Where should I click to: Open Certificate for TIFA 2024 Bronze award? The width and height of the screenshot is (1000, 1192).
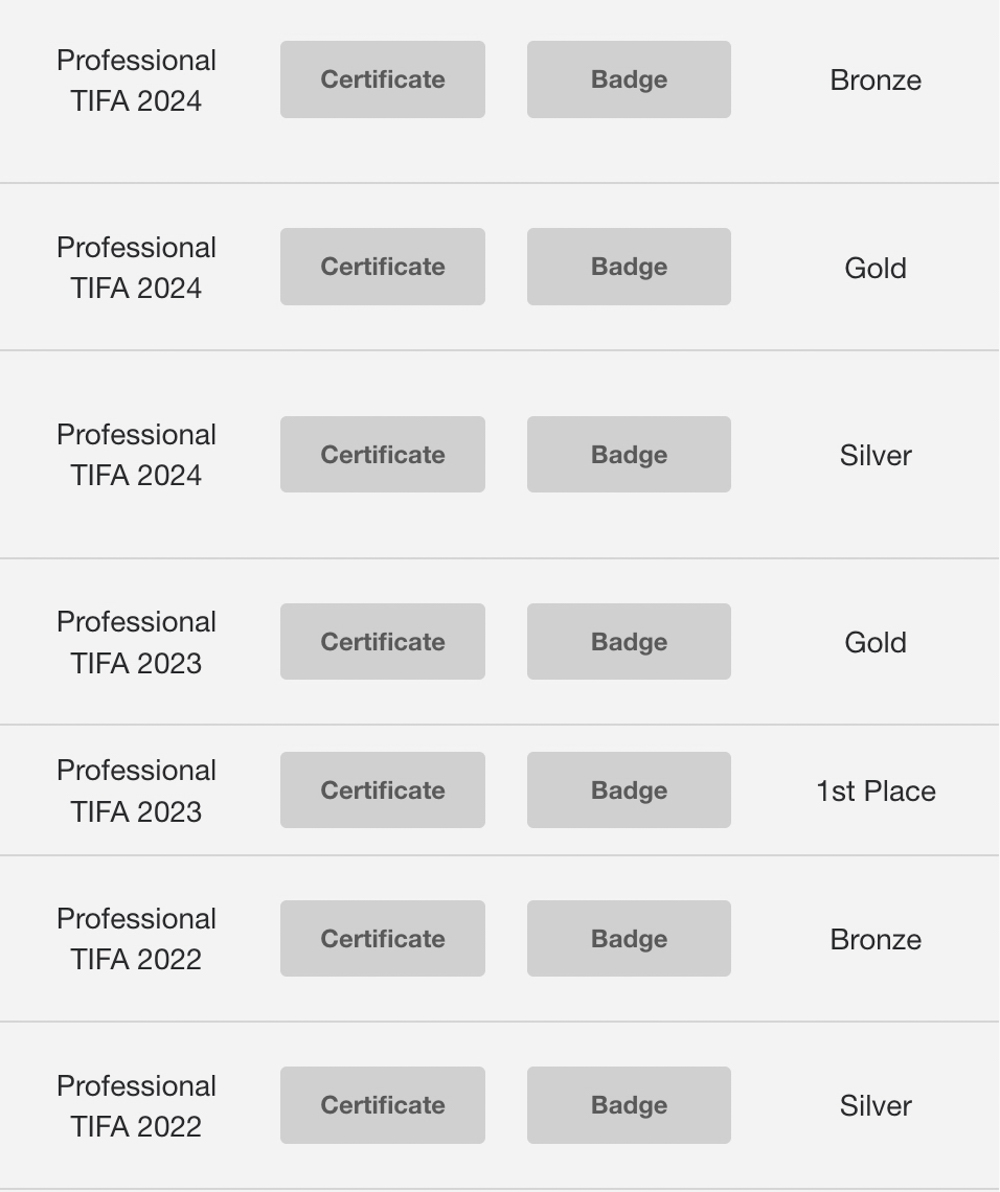(x=383, y=80)
